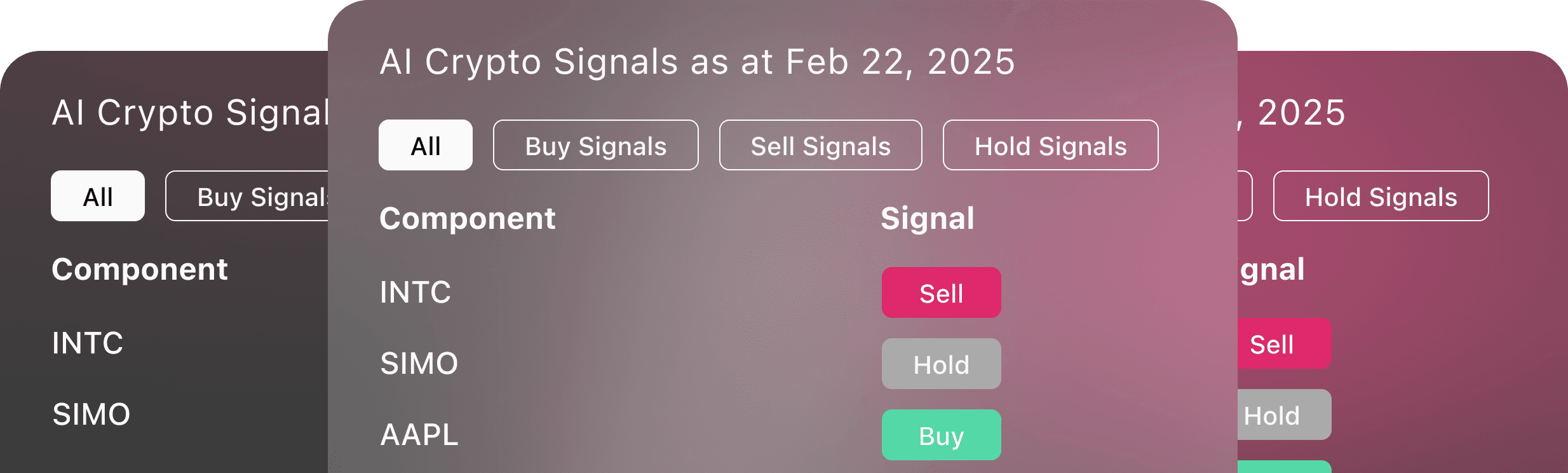Click the Signal column header
The image size is (1568, 473).
click(928, 219)
